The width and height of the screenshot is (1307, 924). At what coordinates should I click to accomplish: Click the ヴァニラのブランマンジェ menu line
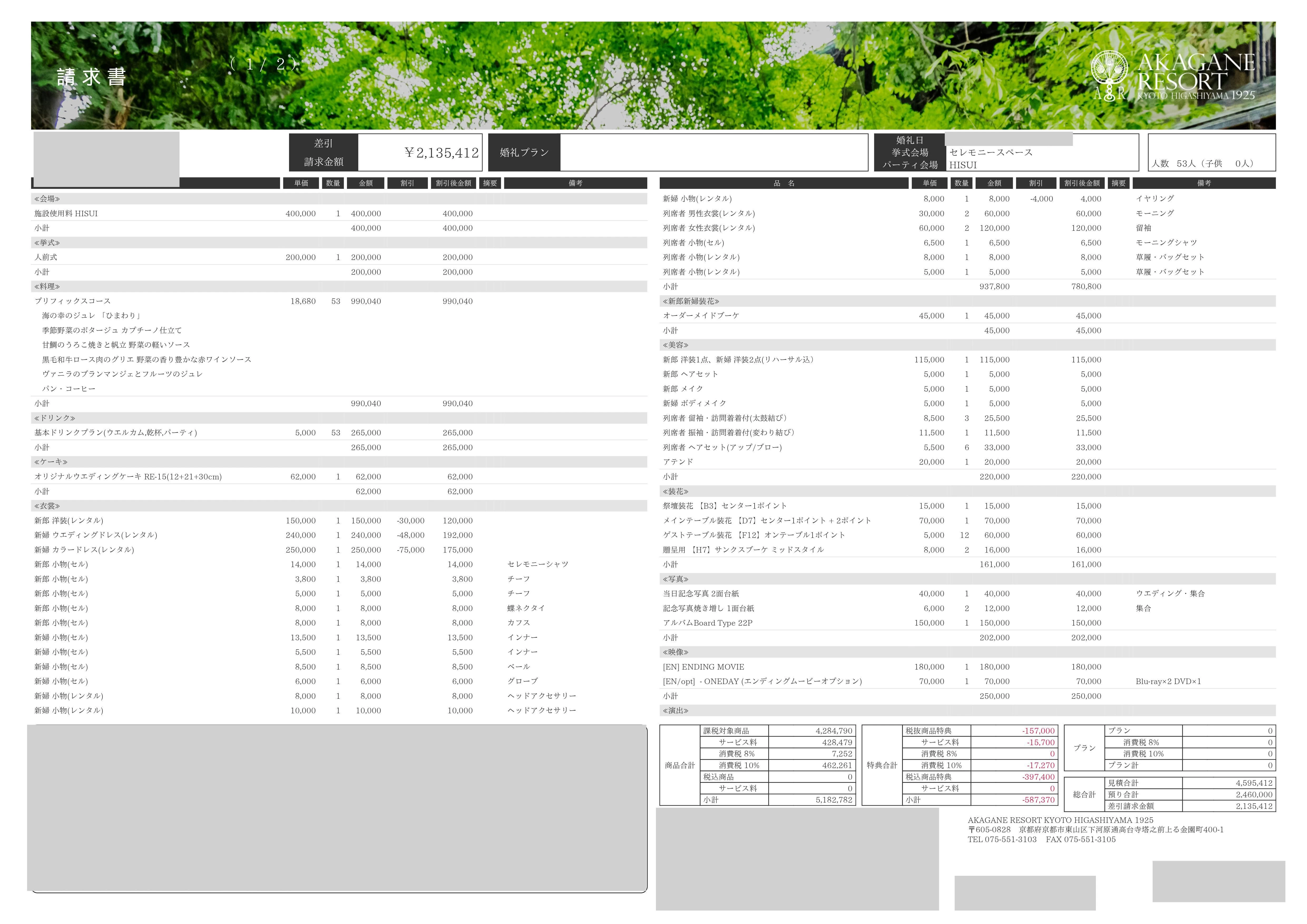click(x=123, y=374)
